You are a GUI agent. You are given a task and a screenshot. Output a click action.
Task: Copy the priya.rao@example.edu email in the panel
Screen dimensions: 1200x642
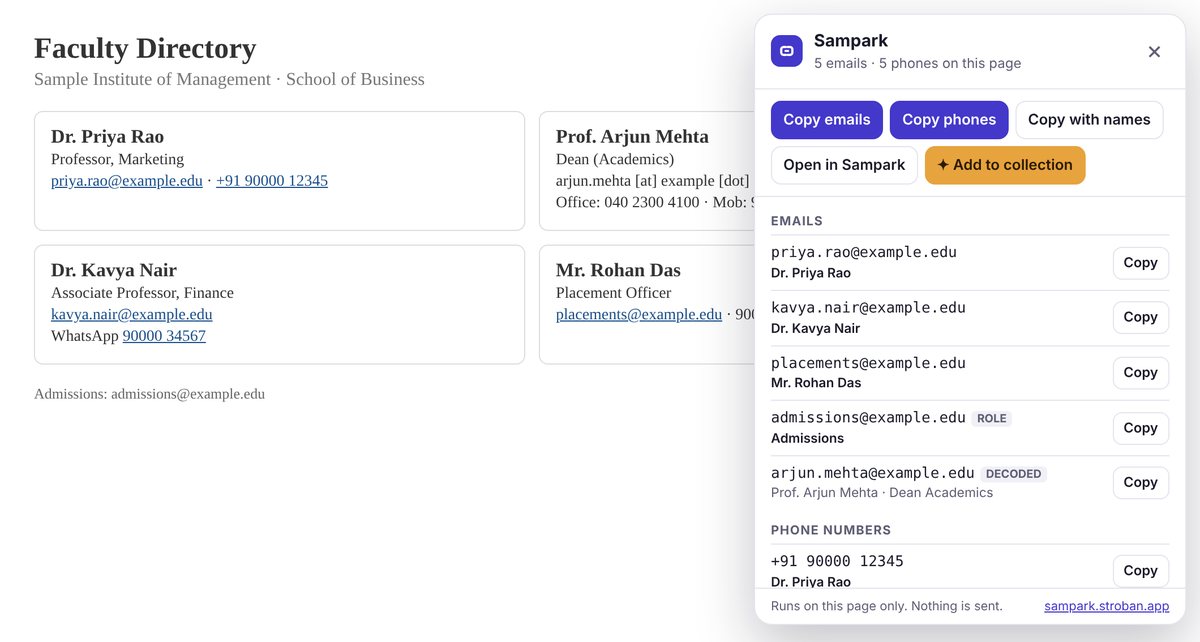[x=1140, y=263]
